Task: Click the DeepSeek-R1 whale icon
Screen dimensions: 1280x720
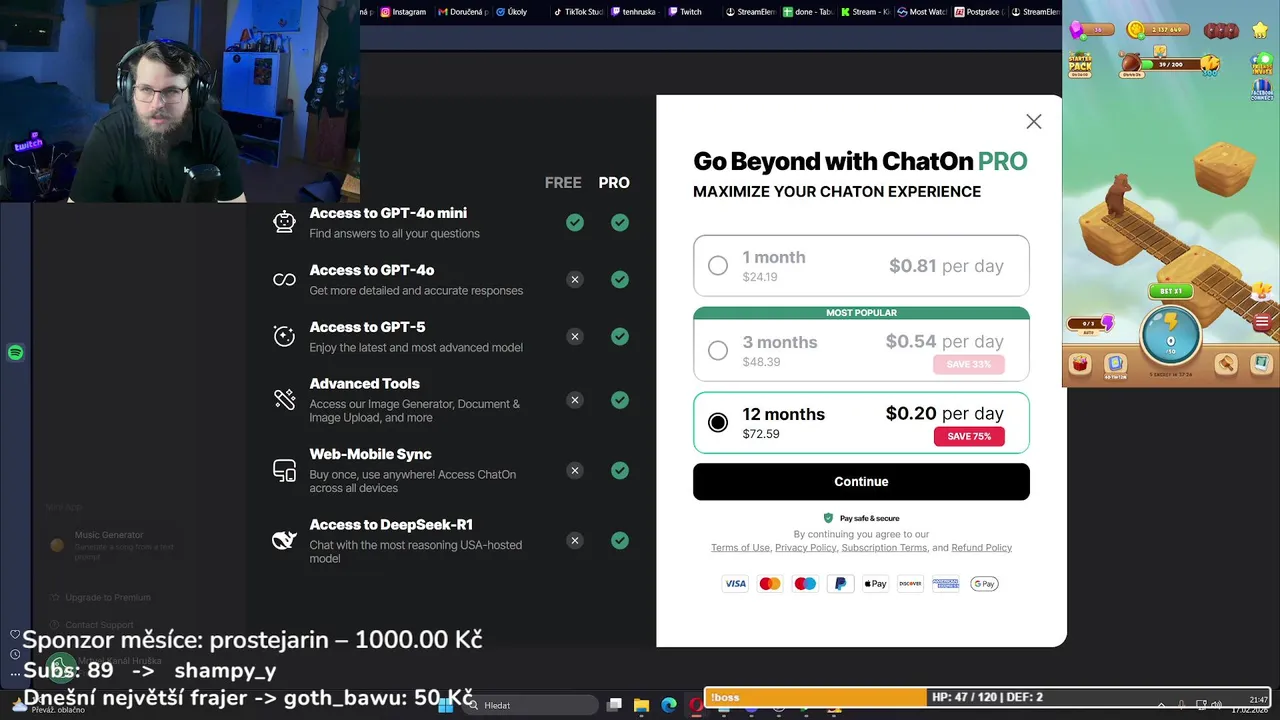Action: point(284,540)
